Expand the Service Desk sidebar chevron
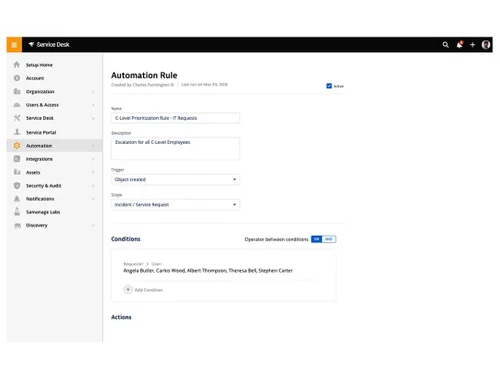Screen dimensions: 500x375 point(93,118)
